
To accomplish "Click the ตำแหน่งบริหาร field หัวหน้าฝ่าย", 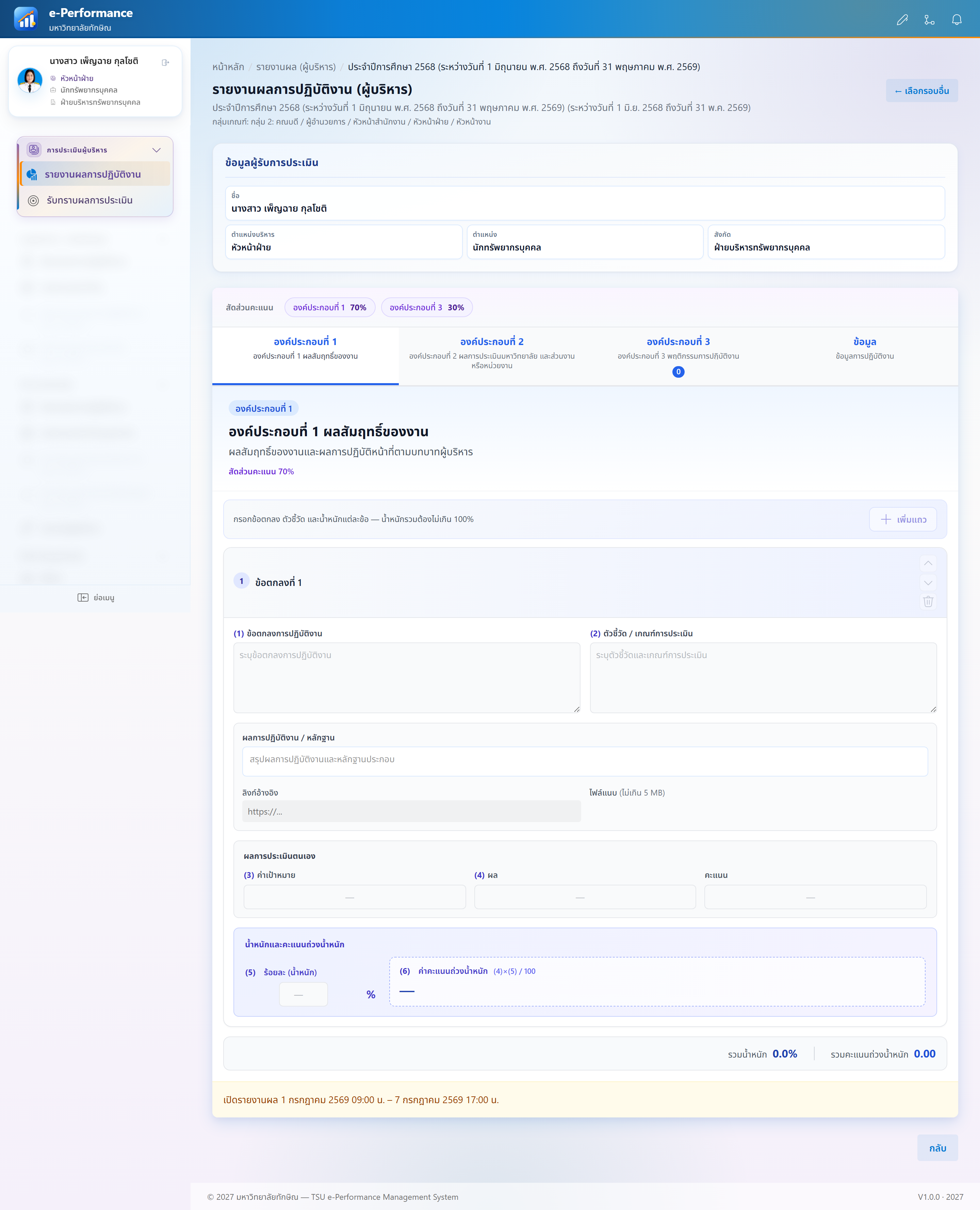I will pyautogui.click(x=343, y=242).
